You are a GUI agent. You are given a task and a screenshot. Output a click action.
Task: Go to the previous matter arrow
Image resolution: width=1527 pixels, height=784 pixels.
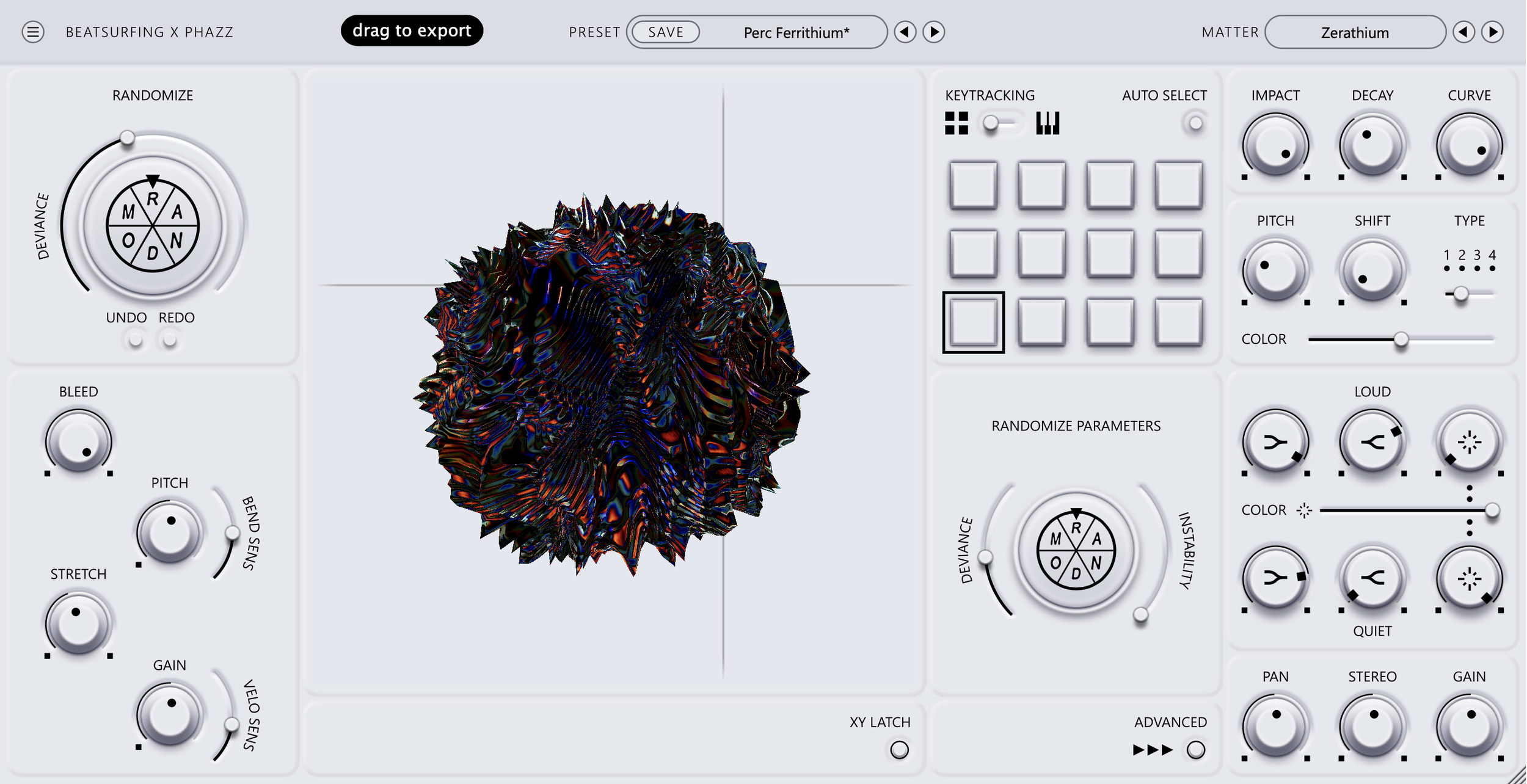(x=1463, y=32)
